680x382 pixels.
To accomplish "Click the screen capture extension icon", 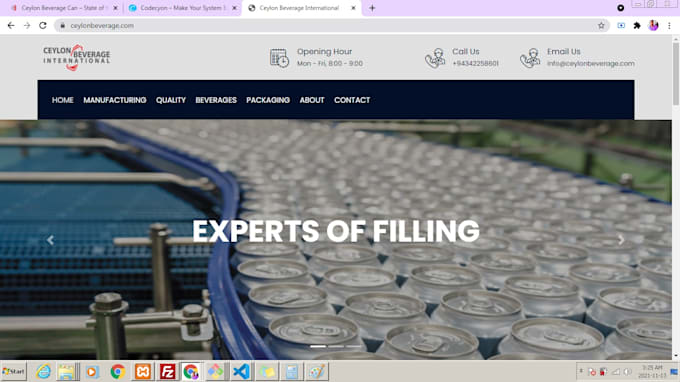I will click(x=621, y=26).
